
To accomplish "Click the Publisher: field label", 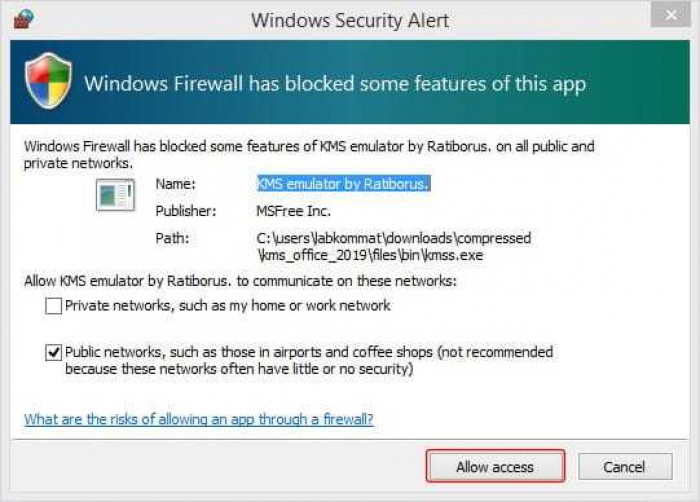I will point(186,211).
